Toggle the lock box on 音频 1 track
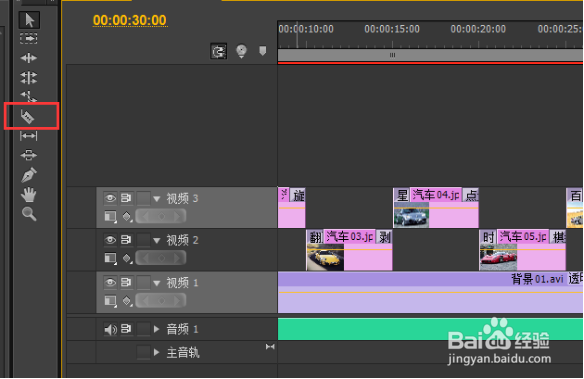Screen dimensions: 584x379 pos(143,329)
